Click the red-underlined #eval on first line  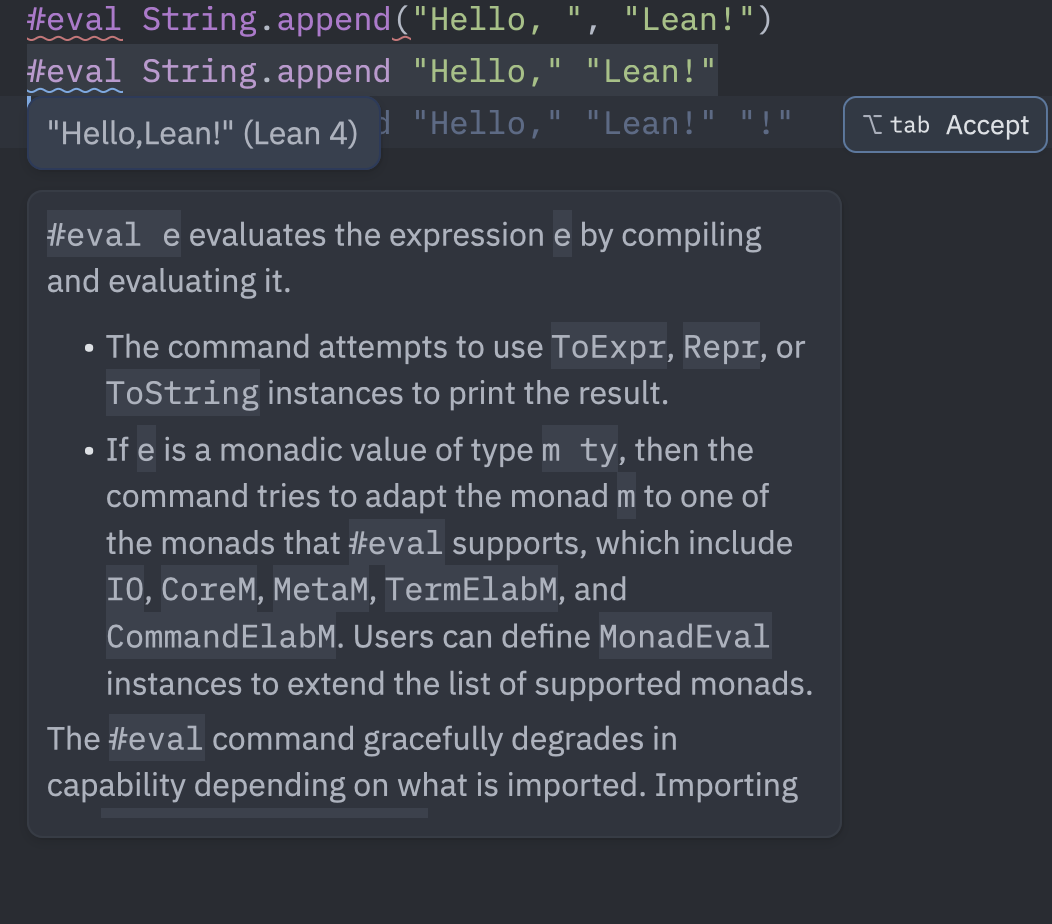coord(74,20)
